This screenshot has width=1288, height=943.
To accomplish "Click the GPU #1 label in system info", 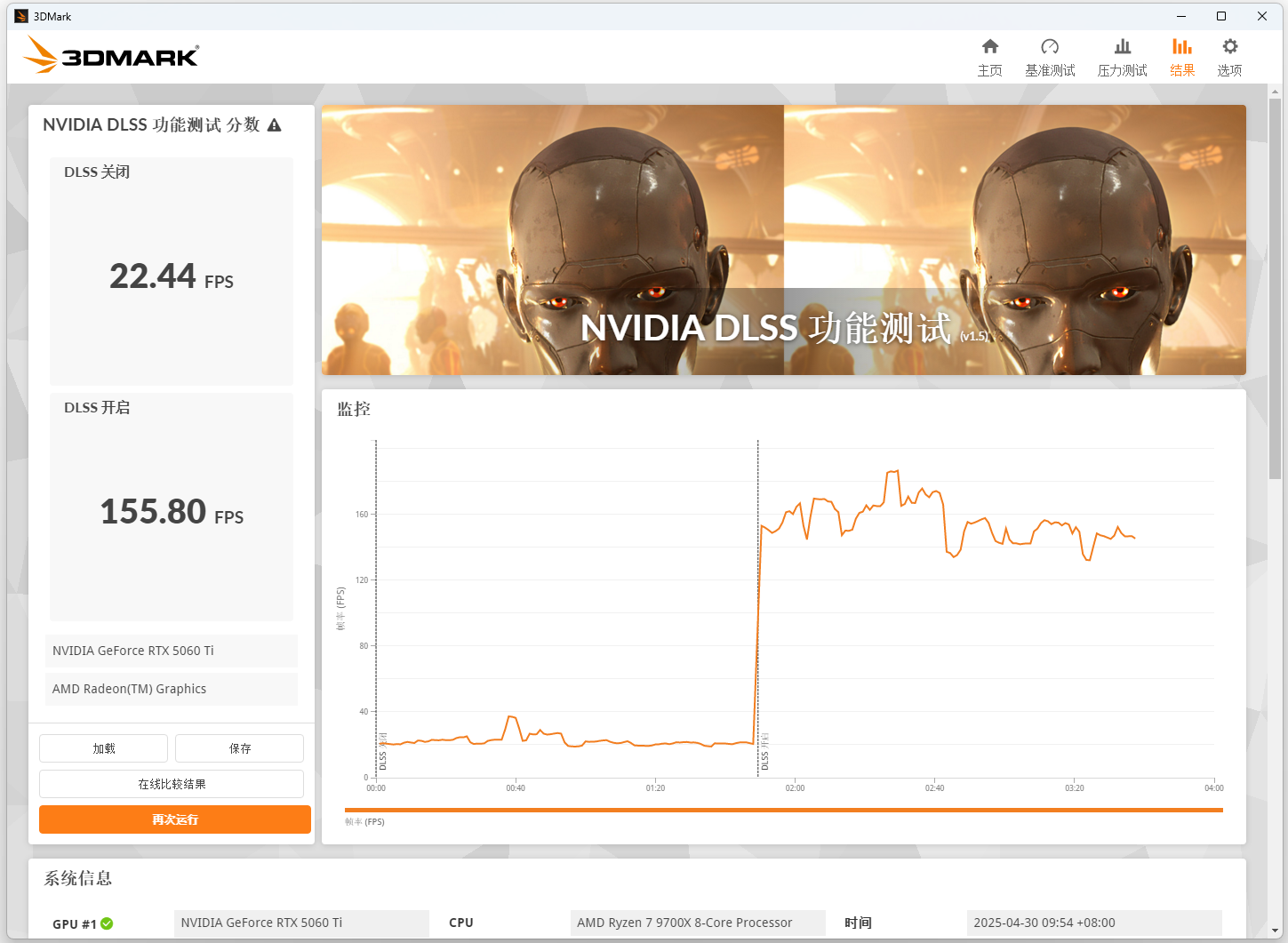I will pos(75,924).
